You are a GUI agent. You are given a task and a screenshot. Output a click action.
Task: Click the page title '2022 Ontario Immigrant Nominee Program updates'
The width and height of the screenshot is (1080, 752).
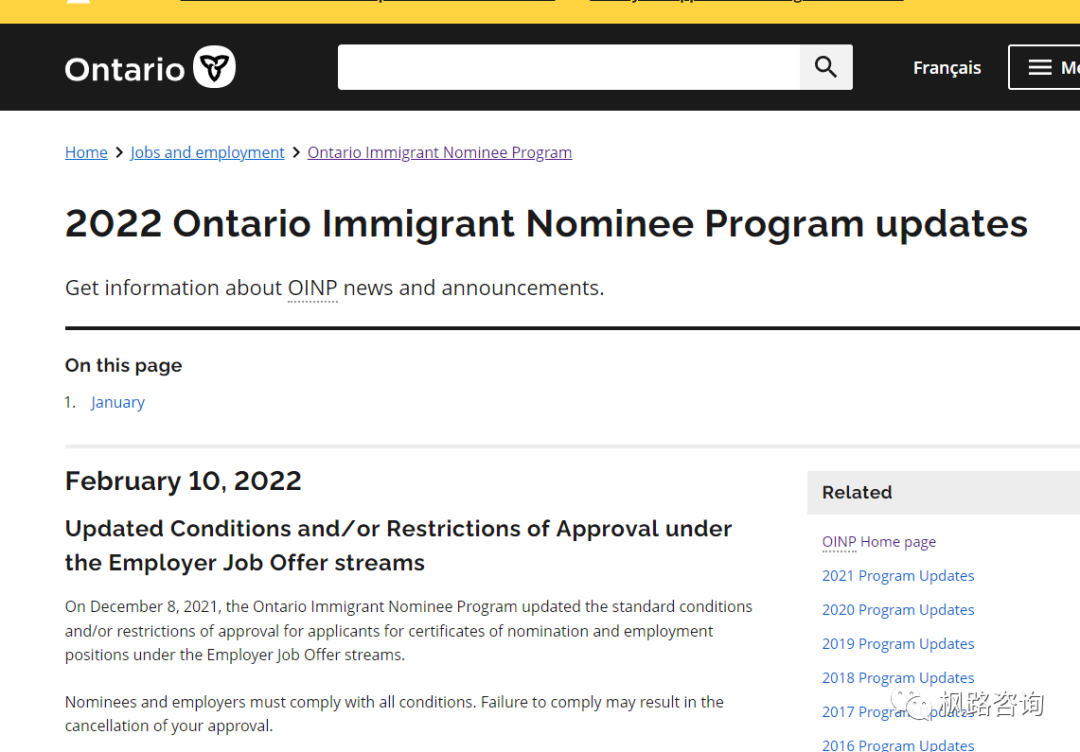point(546,224)
